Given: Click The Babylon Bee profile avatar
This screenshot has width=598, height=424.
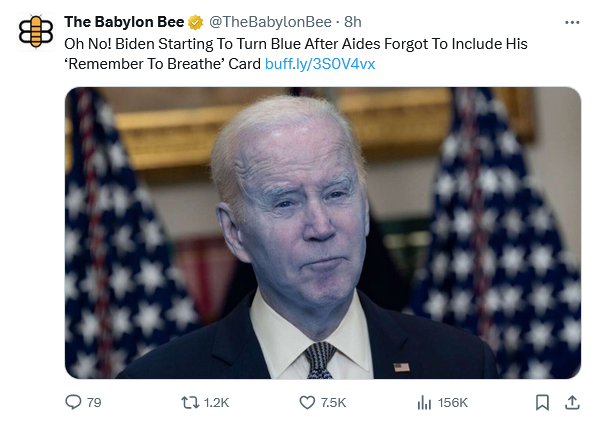Looking at the screenshot, I should (x=36, y=32).
